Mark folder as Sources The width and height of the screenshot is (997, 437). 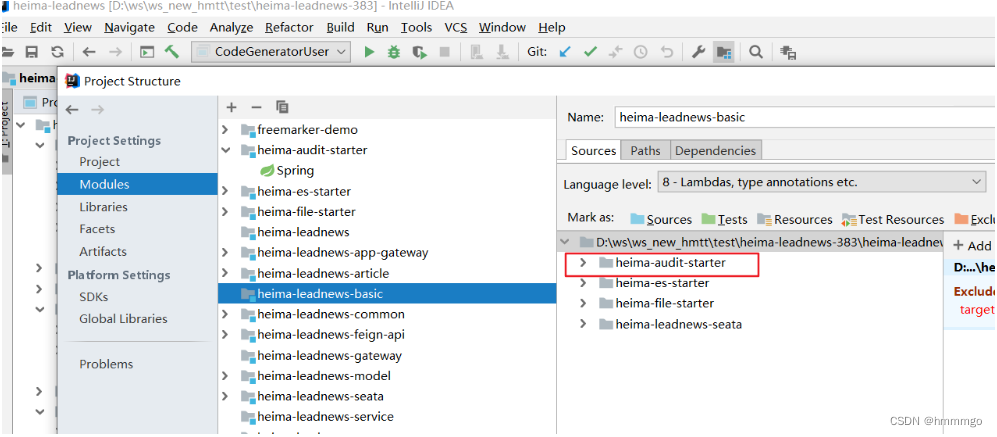(x=661, y=219)
